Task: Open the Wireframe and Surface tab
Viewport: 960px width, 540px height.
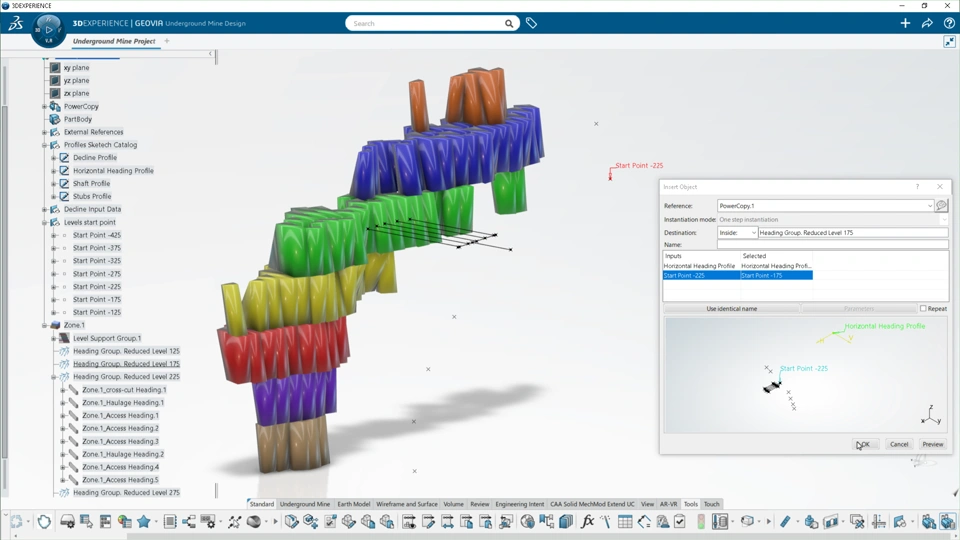Action: pyautogui.click(x=407, y=504)
